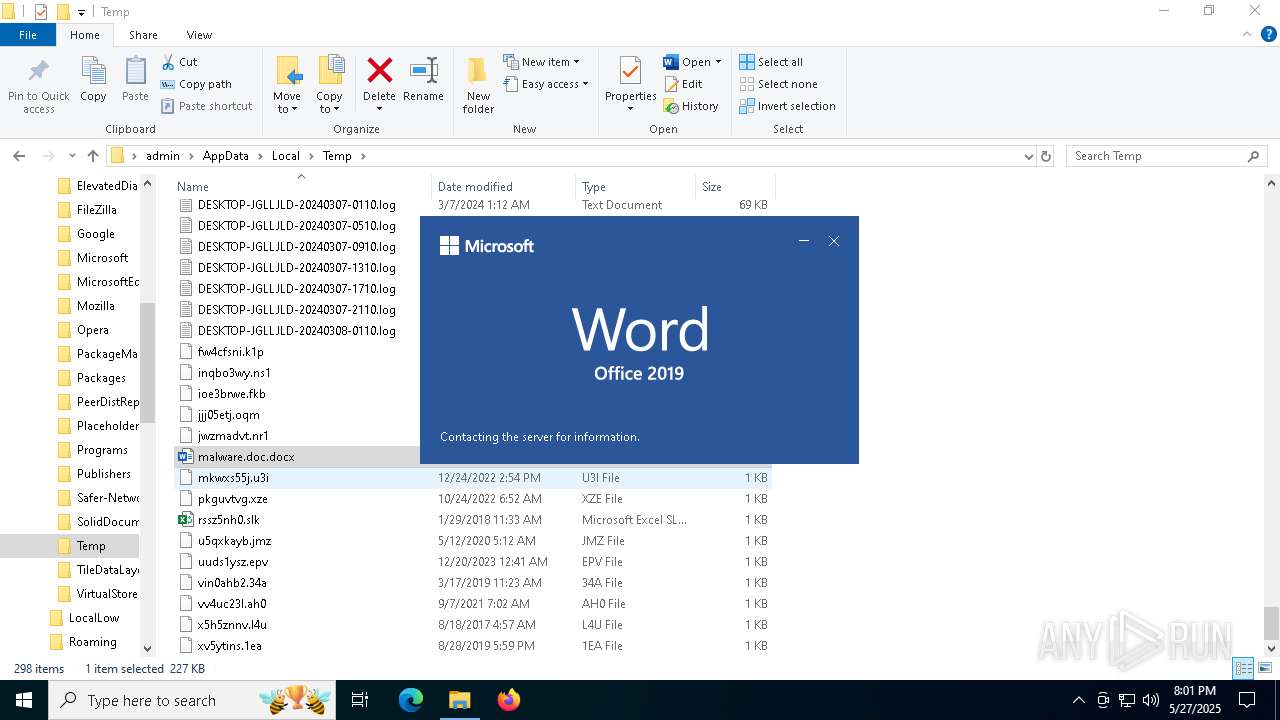
Task: Click the Edit command
Action: click(683, 84)
